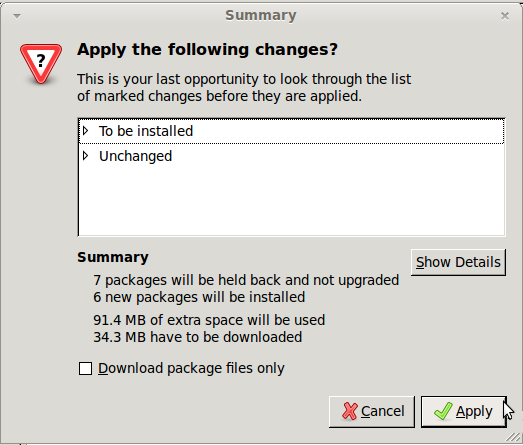Click empty area of the changes list
Viewport: 523px width, 445px height.
pyautogui.click(x=291, y=202)
